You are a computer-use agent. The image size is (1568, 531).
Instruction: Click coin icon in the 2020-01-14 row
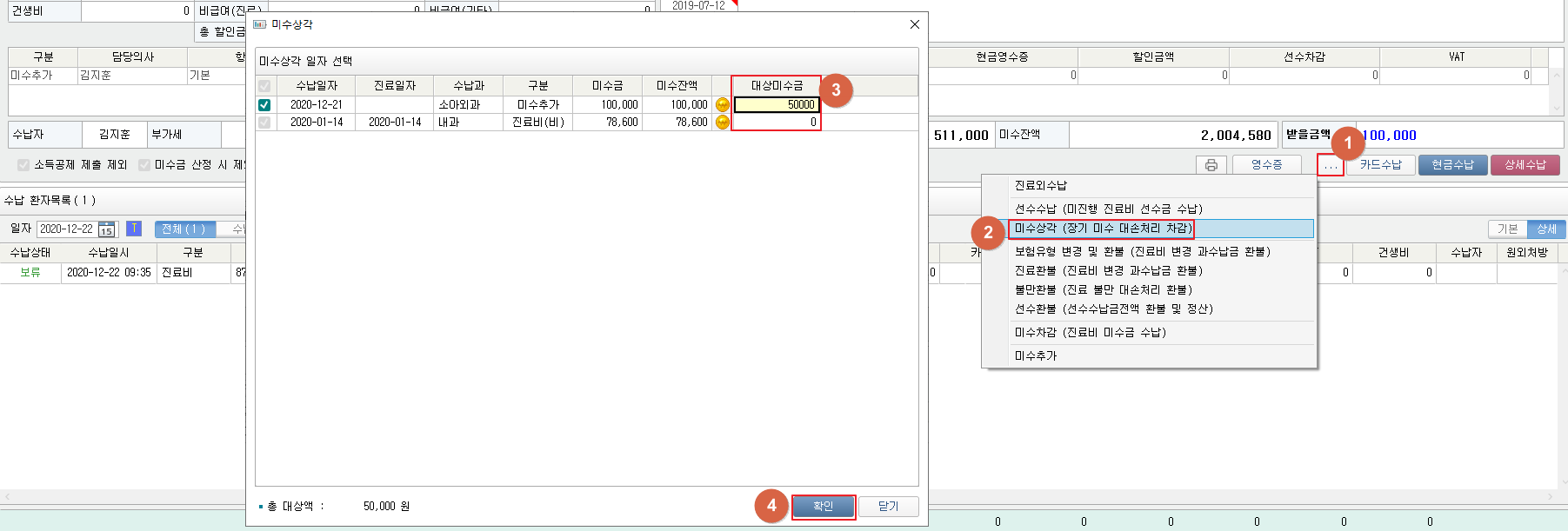[x=722, y=123]
